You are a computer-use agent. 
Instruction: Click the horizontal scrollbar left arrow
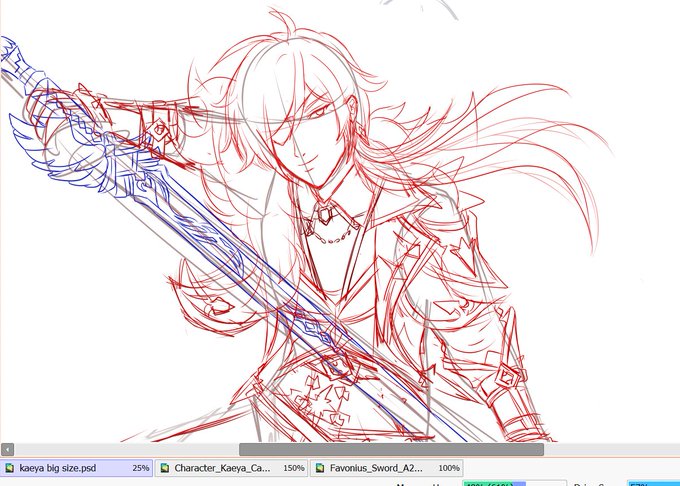click(x=7, y=450)
